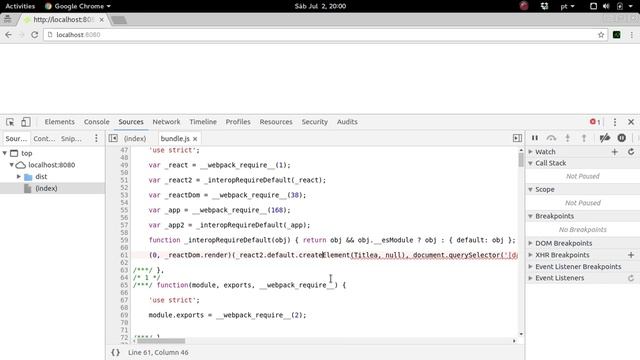This screenshot has width=640, height=360.
Task: Open Chrome main menu
Action: pyautogui.click(x=631, y=35)
